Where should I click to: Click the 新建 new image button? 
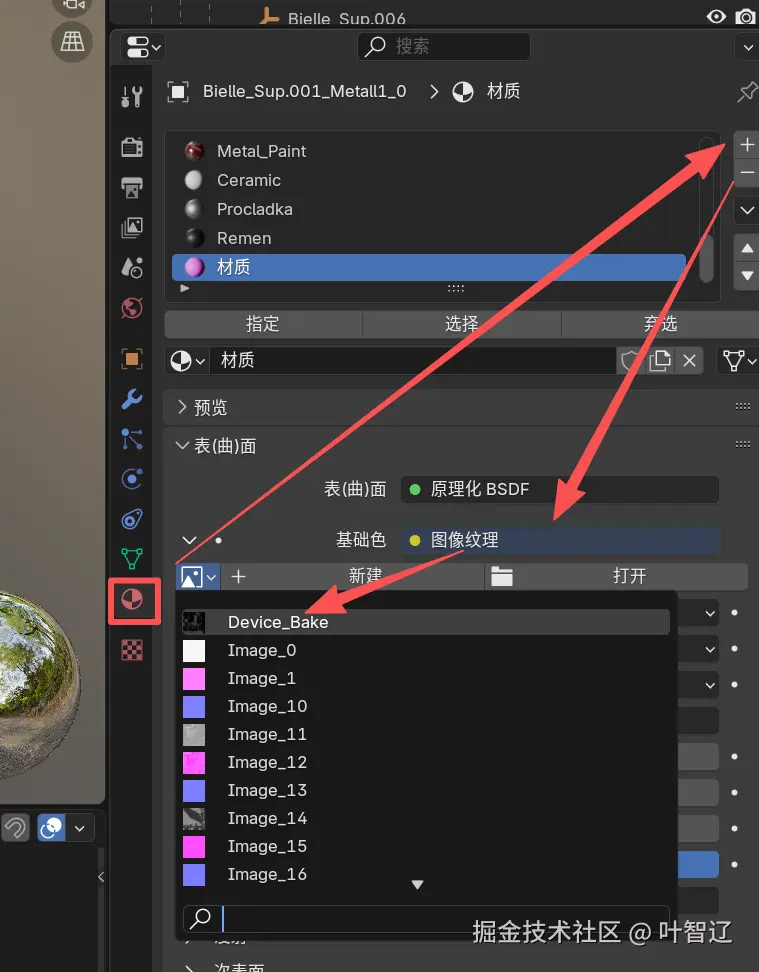(353, 577)
